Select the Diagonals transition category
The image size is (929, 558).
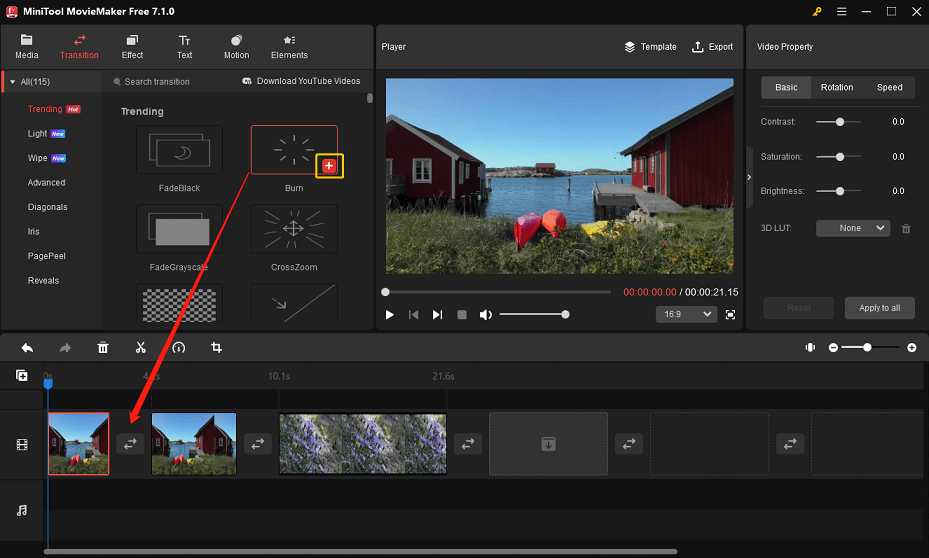(47, 207)
